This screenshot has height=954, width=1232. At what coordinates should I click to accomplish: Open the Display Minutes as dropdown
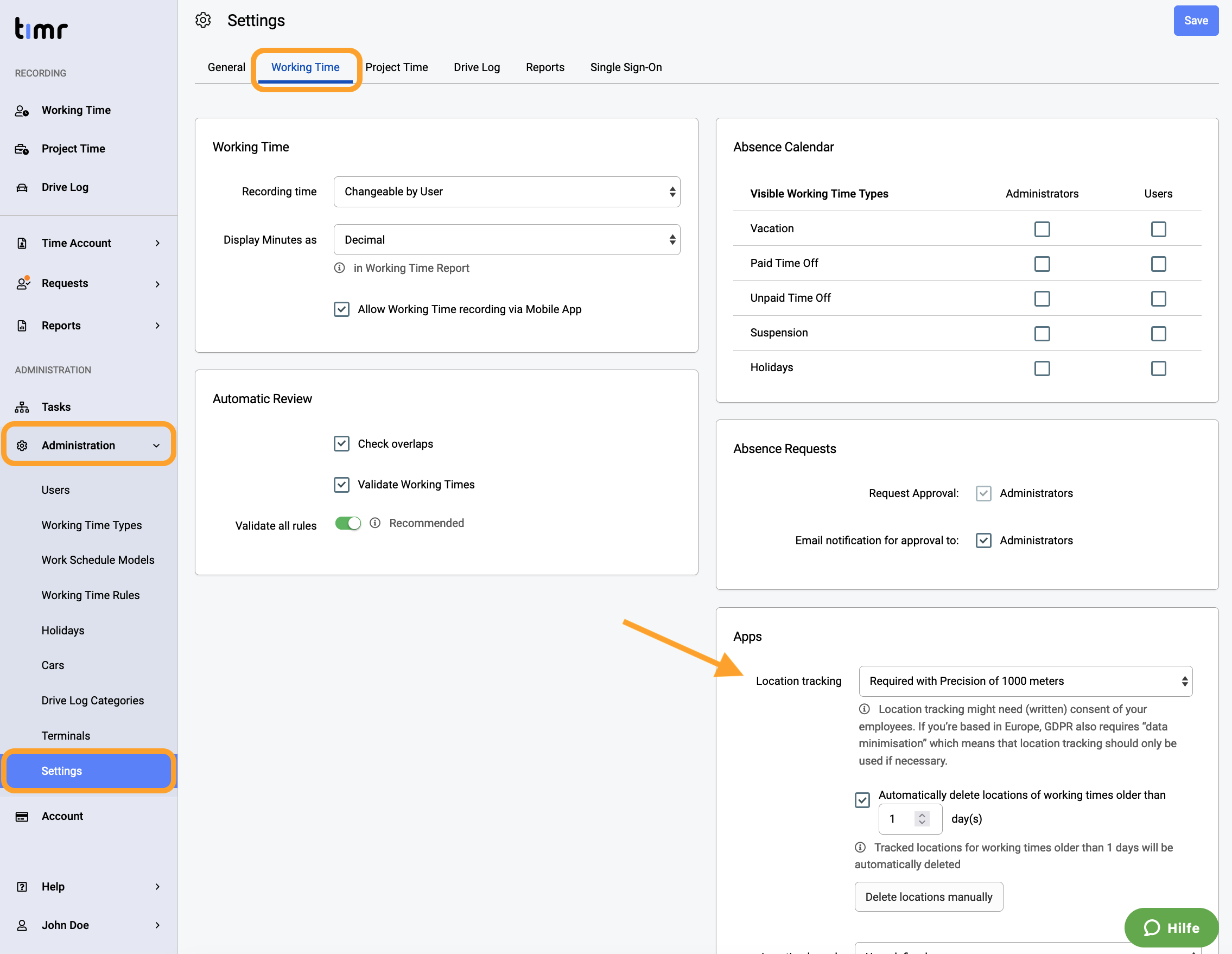pyautogui.click(x=507, y=240)
